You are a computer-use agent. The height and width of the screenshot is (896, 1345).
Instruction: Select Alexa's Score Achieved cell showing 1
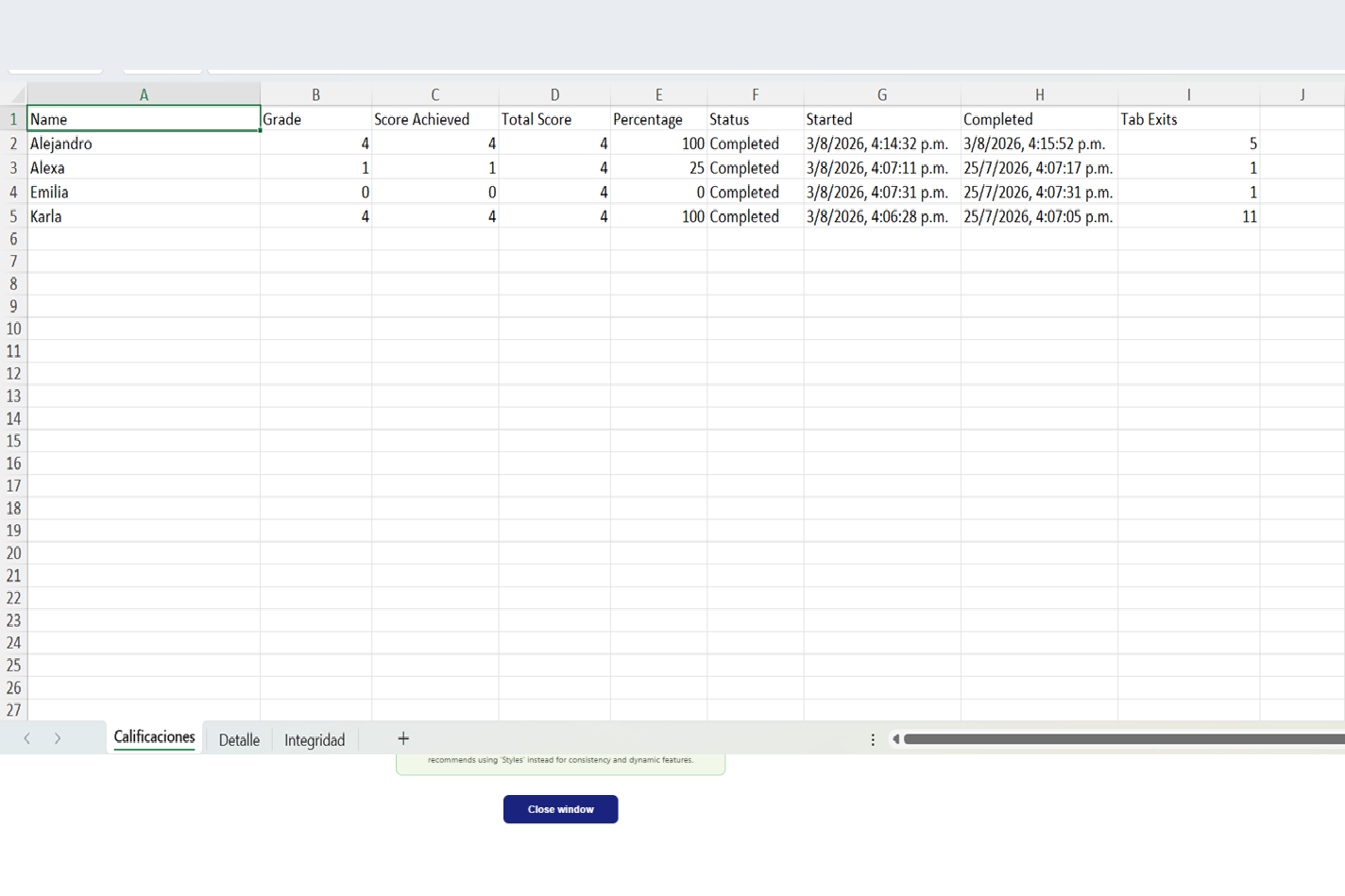[434, 168]
